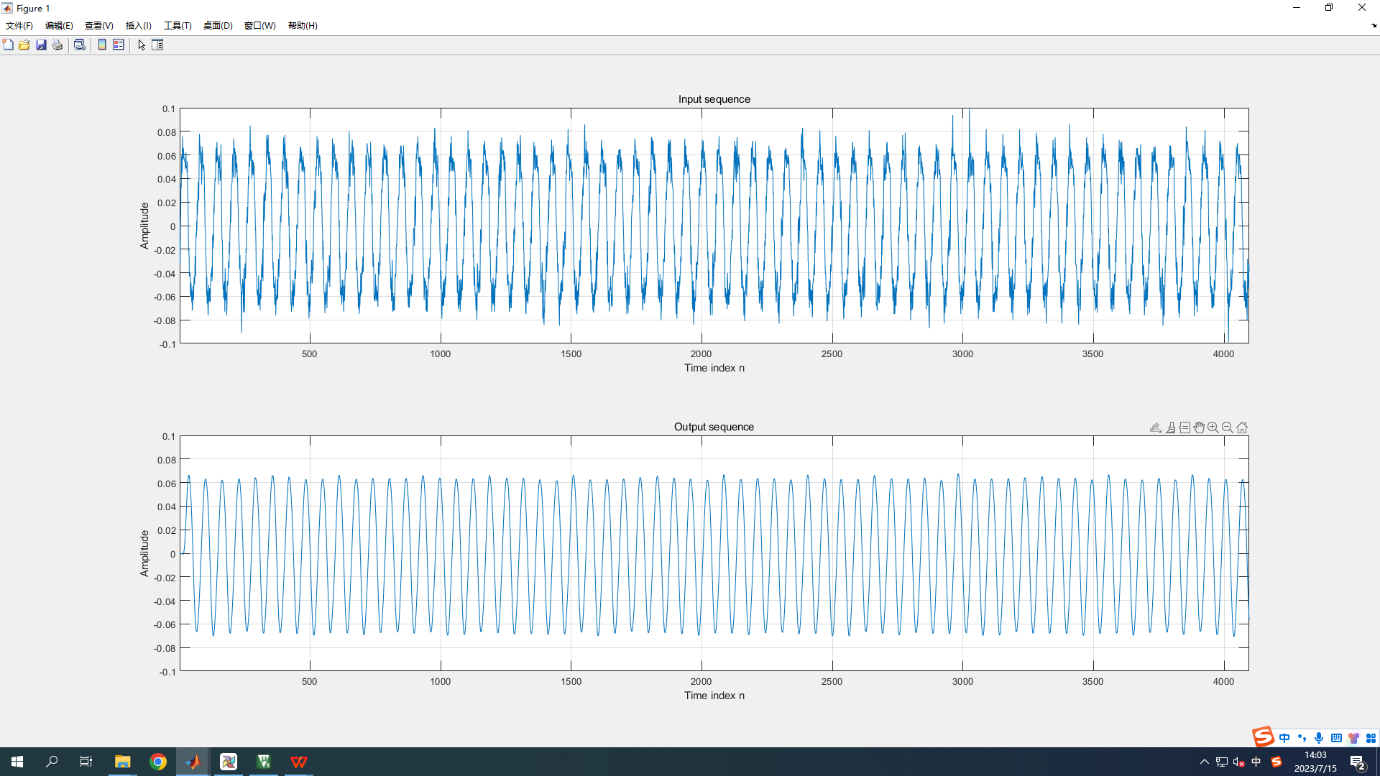The height and width of the screenshot is (776, 1380).
Task: Open the Property Inspector toolbar icon
Action: 157,45
